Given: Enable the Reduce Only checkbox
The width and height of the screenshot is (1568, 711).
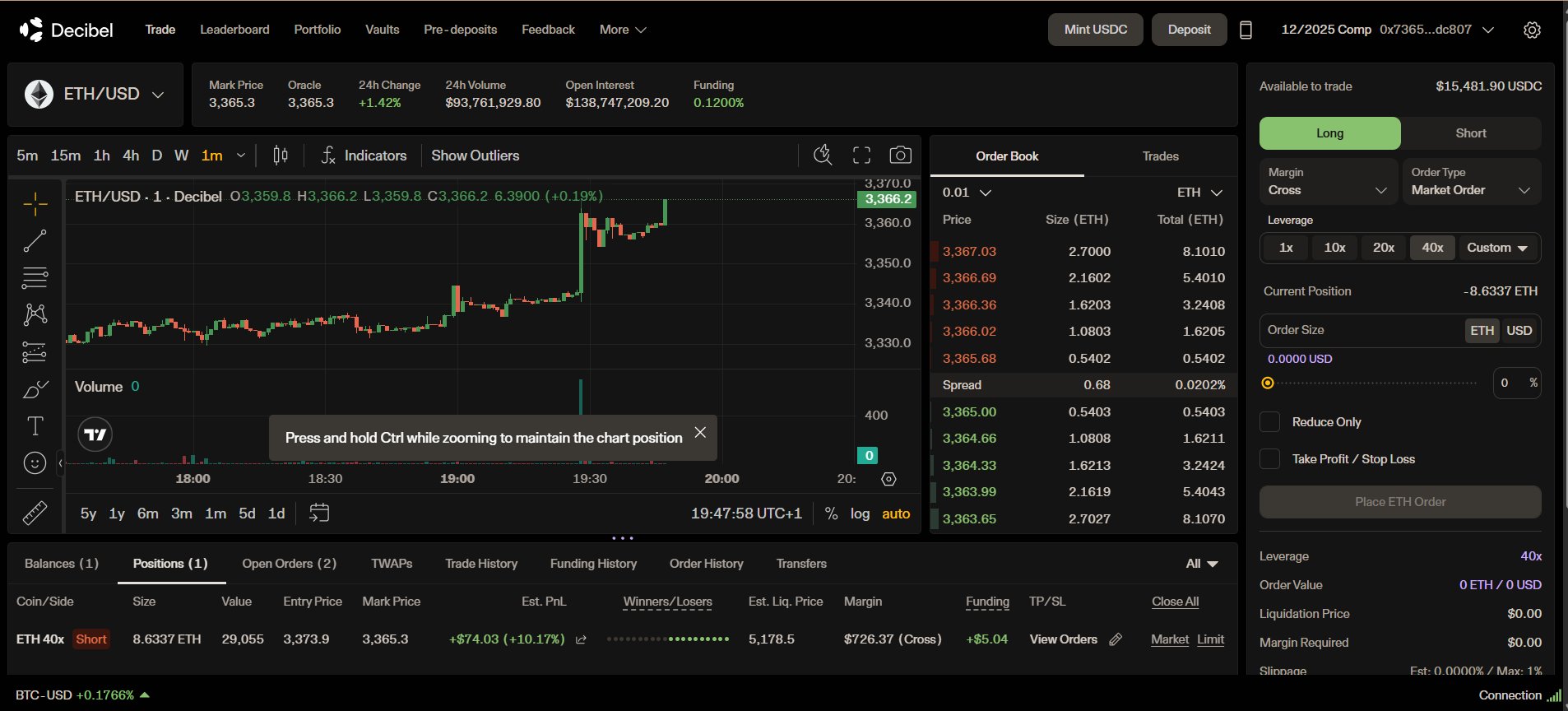Looking at the screenshot, I should (1270, 422).
